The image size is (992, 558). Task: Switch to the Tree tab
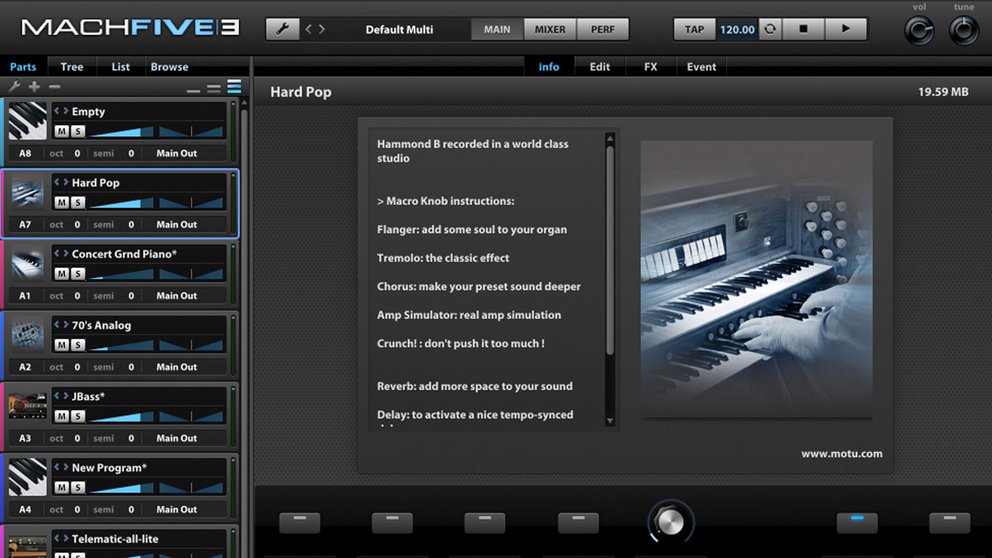pos(72,67)
